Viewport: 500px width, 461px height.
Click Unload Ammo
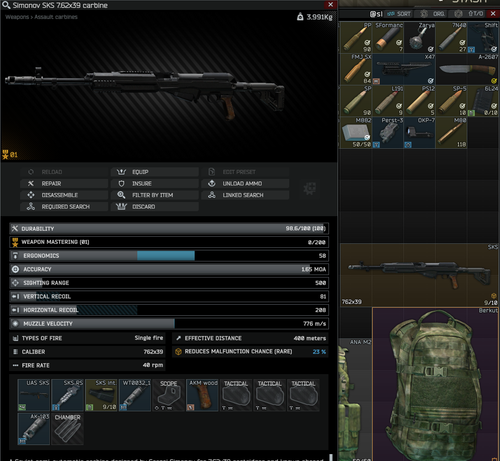click(x=245, y=184)
